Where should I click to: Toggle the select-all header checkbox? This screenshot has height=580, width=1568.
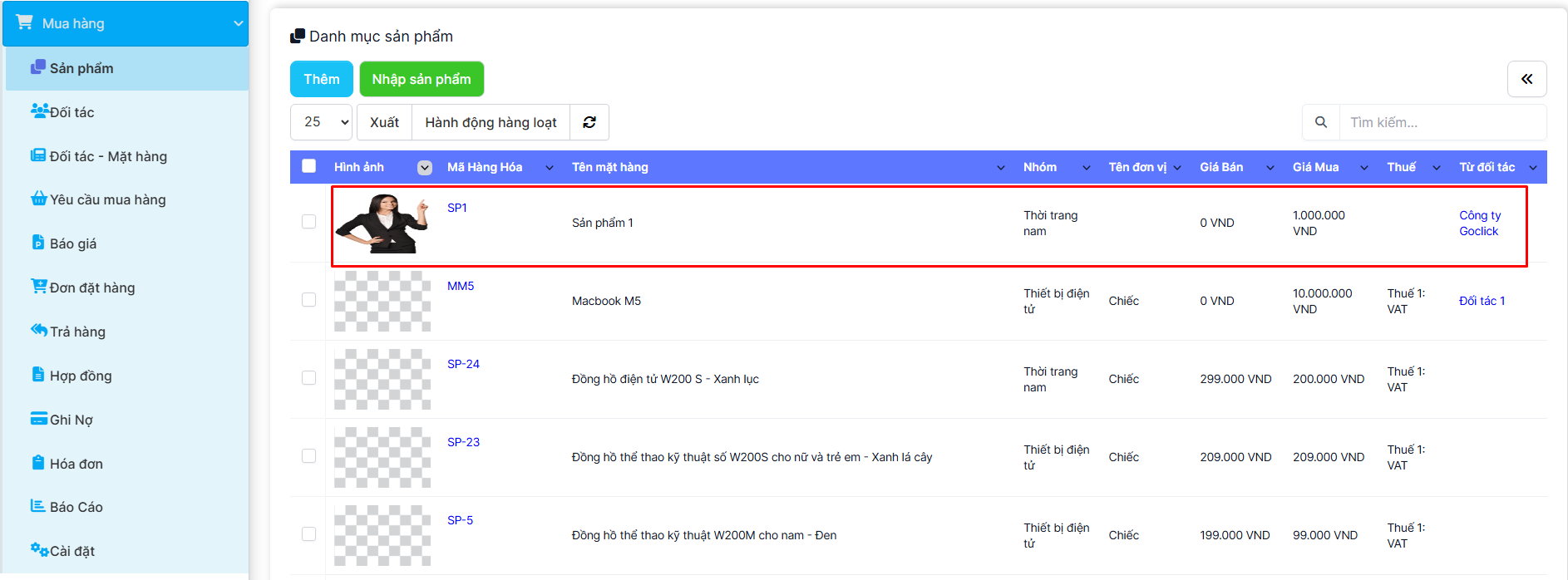[308, 166]
